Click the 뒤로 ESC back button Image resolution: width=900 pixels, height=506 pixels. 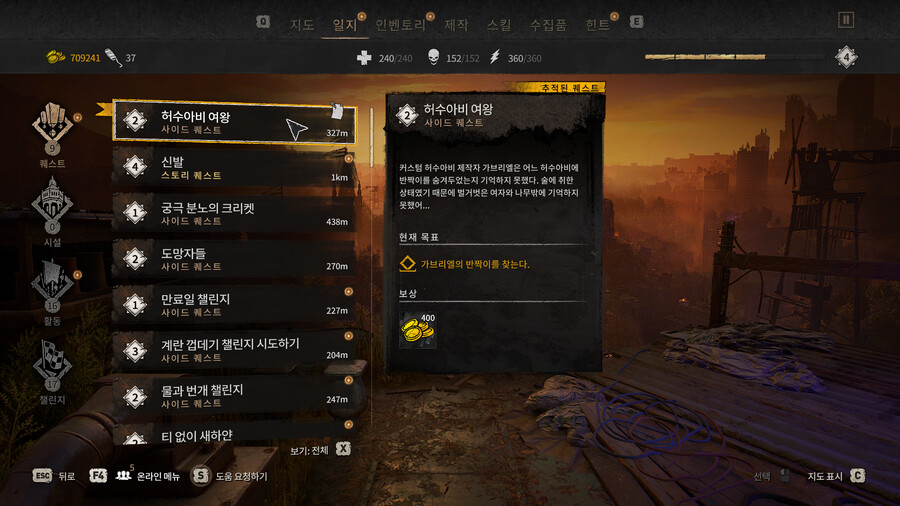54,476
